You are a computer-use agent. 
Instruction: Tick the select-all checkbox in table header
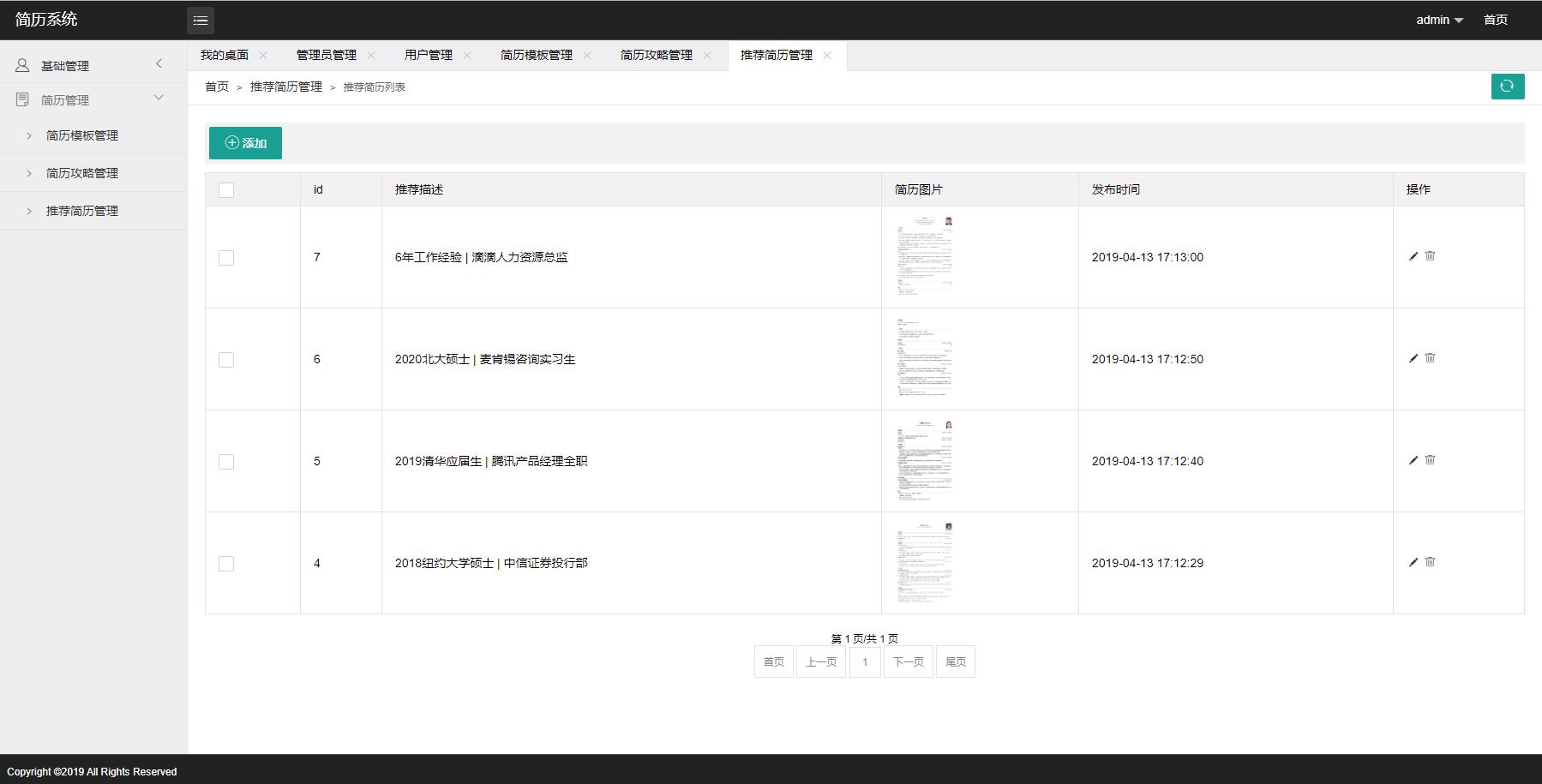pos(226,190)
